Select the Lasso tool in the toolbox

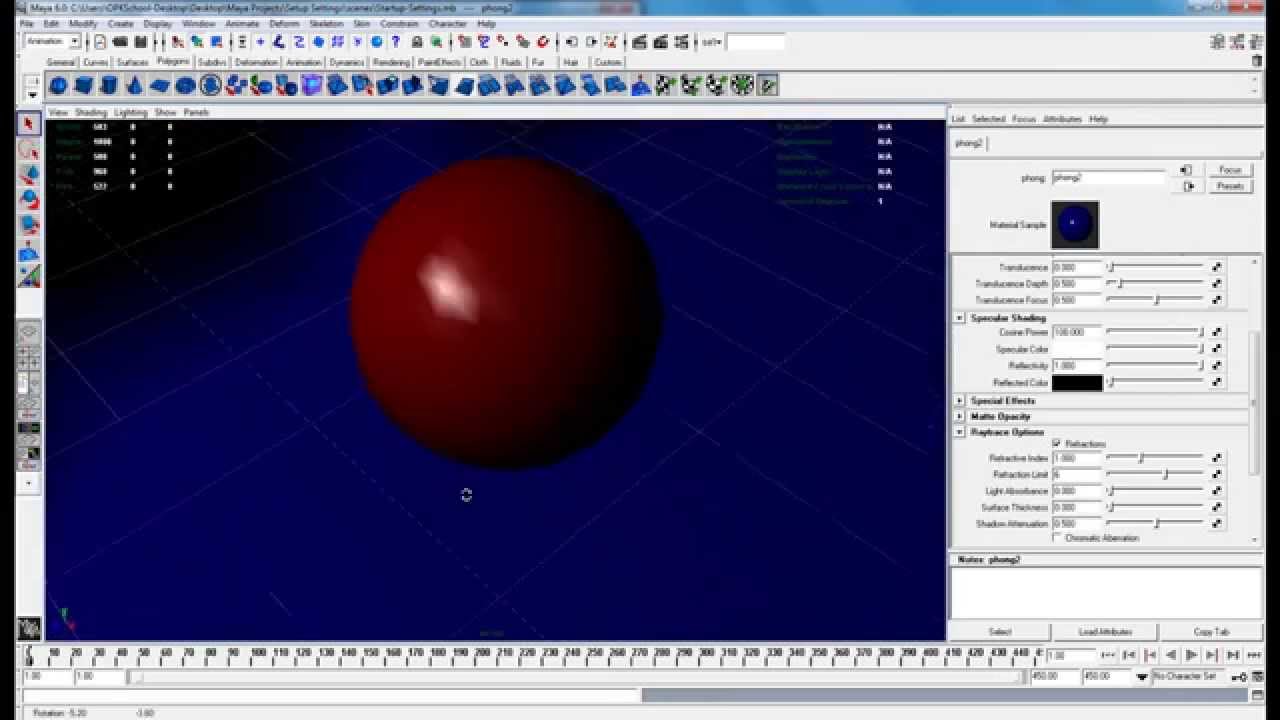click(x=29, y=149)
